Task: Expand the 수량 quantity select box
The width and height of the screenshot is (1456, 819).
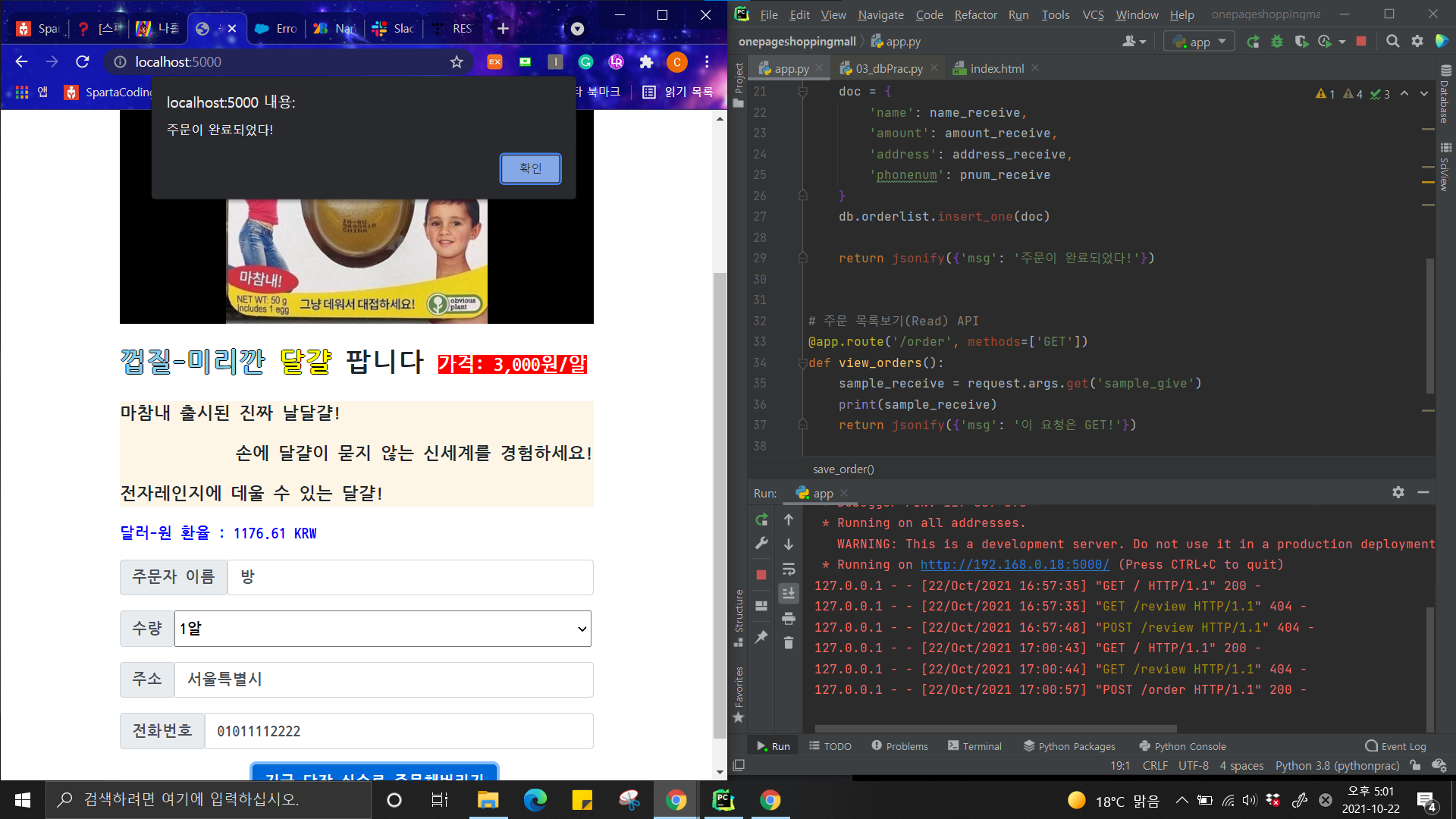Action: pyautogui.click(x=383, y=629)
